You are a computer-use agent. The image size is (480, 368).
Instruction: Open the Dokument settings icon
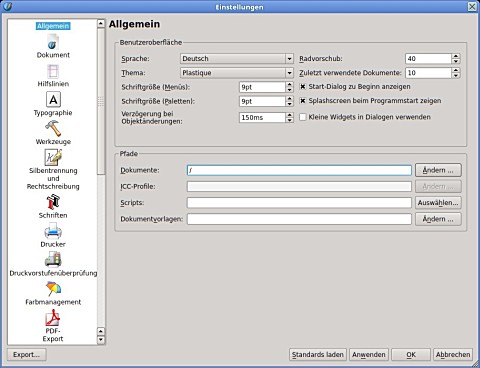[53, 42]
